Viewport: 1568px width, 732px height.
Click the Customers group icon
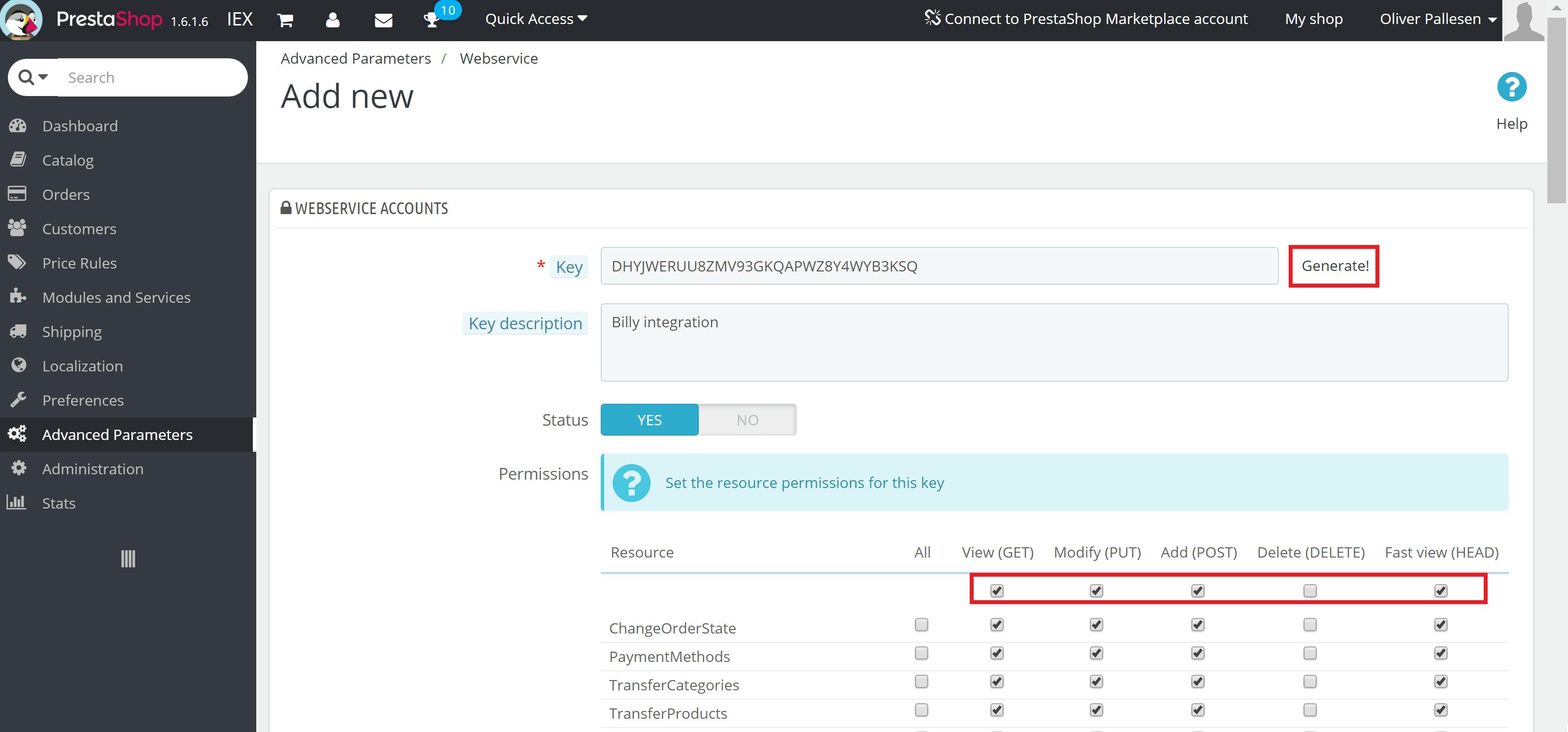(x=17, y=228)
